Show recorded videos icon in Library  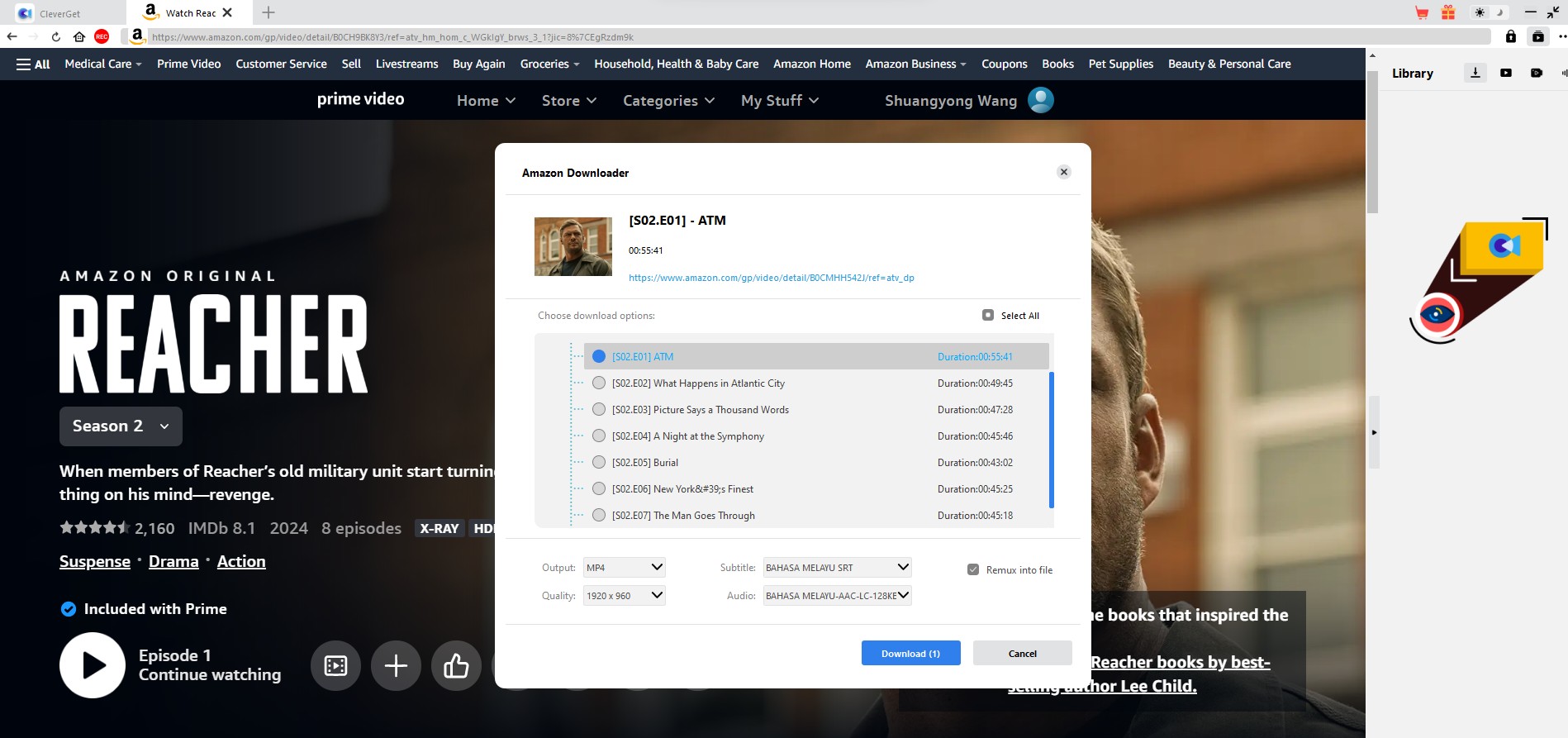tap(1537, 73)
